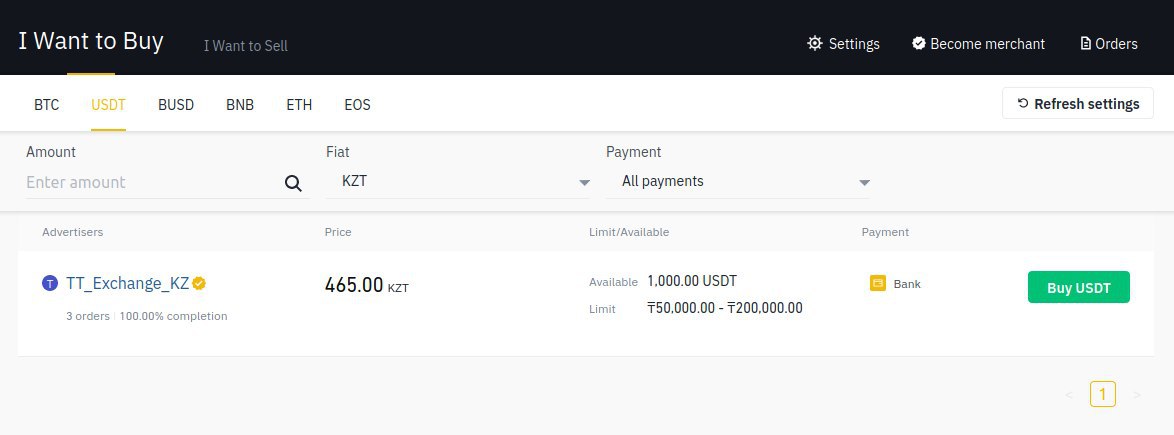Click the Become merchant checkmark badge icon

(x=919, y=43)
